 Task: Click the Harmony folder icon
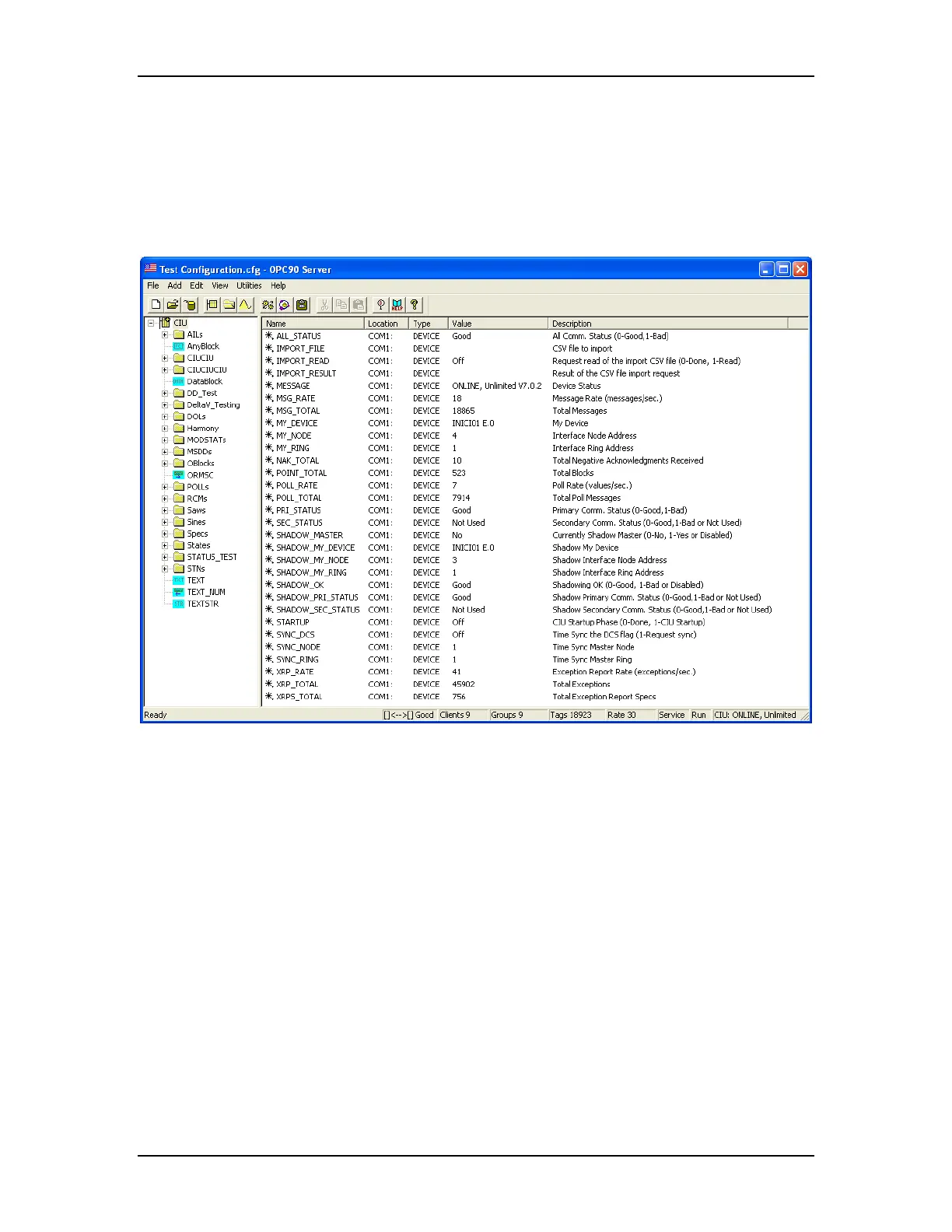tap(178, 428)
